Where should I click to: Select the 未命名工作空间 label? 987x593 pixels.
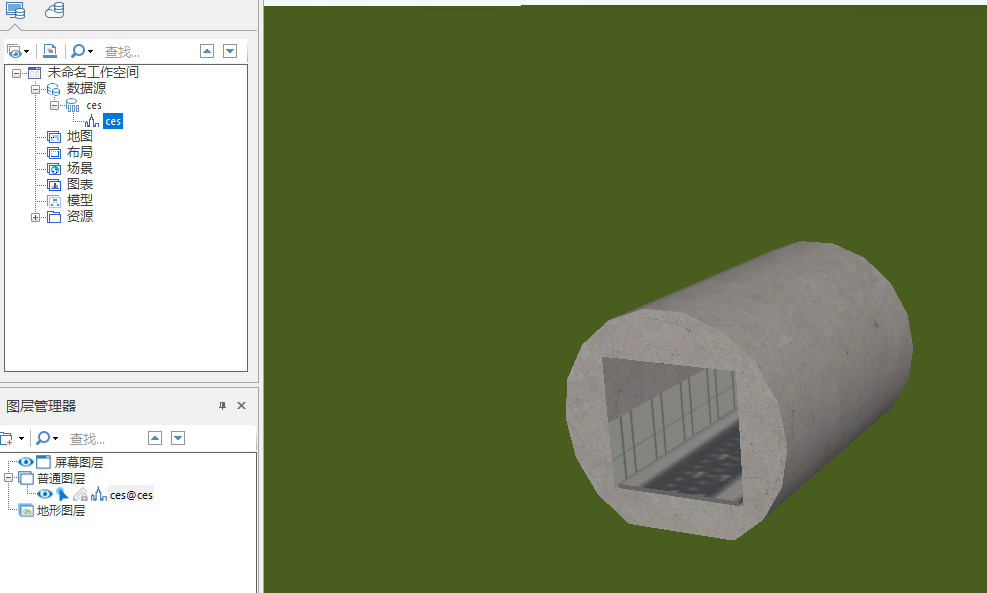coord(93,72)
